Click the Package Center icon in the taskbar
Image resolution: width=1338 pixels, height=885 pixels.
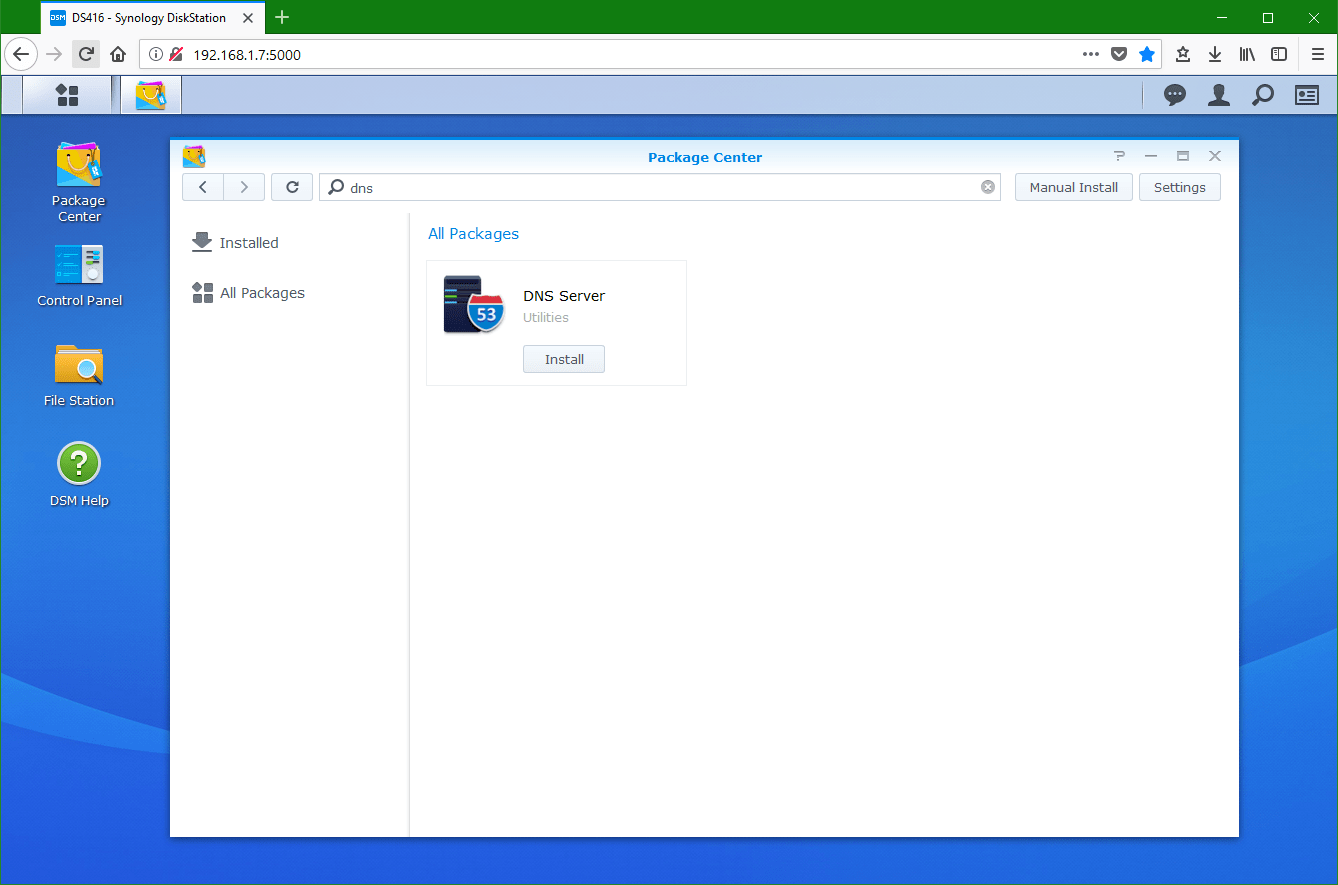tap(150, 94)
